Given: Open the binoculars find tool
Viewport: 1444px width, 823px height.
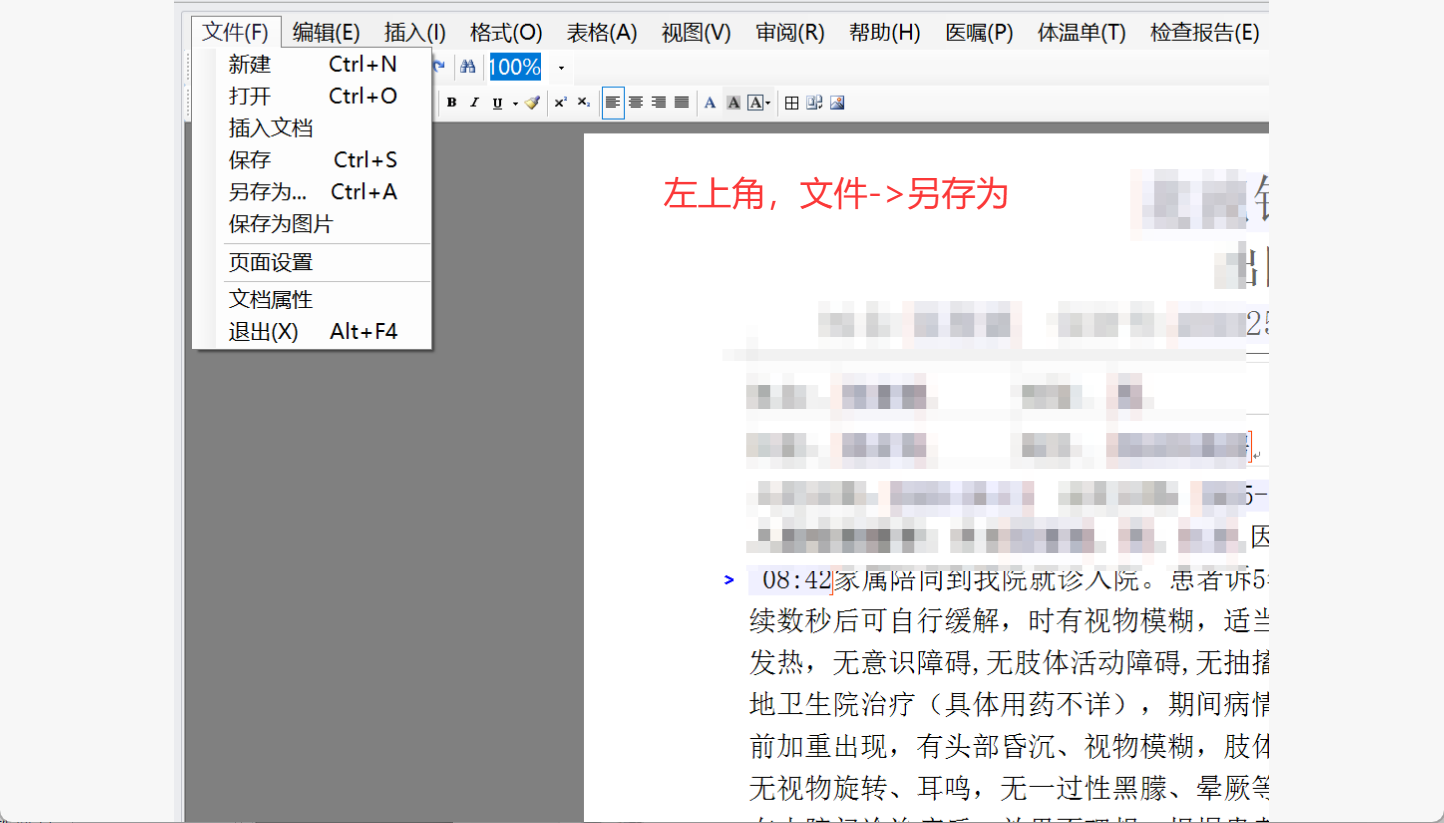Looking at the screenshot, I should [467, 68].
